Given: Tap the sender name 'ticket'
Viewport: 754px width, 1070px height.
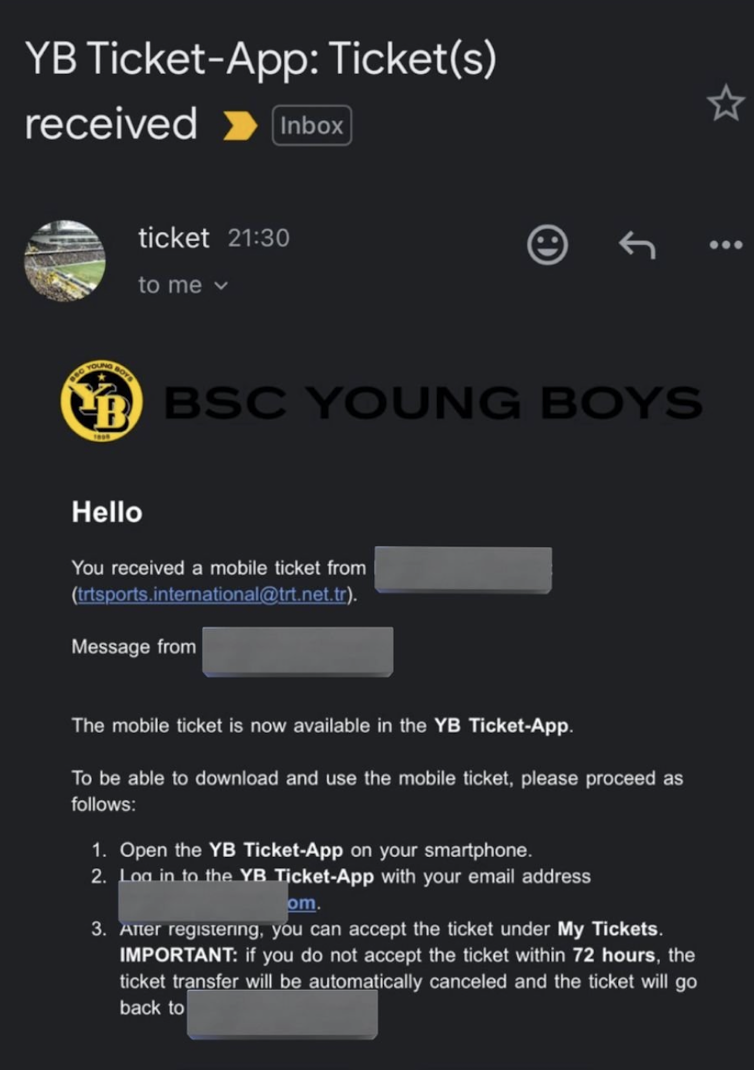Looking at the screenshot, I should (x=173, y=238).
